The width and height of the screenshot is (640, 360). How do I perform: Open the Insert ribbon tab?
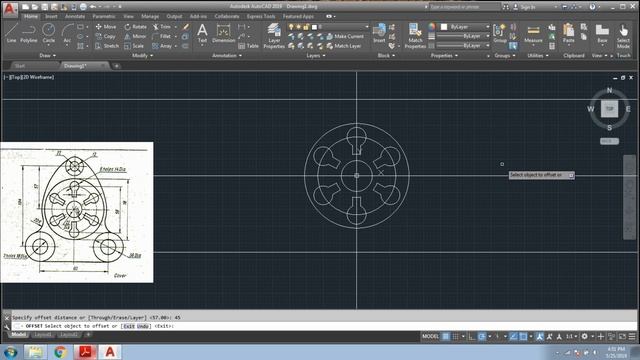51,16
